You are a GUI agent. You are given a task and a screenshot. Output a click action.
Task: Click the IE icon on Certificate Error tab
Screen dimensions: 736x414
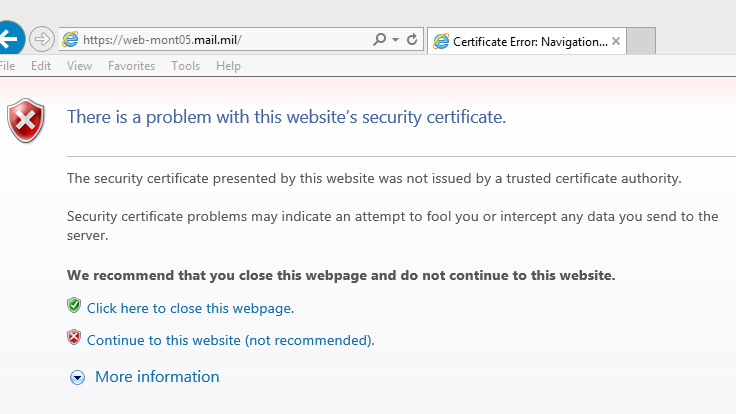pyautogui.click(x=441, y=41)
